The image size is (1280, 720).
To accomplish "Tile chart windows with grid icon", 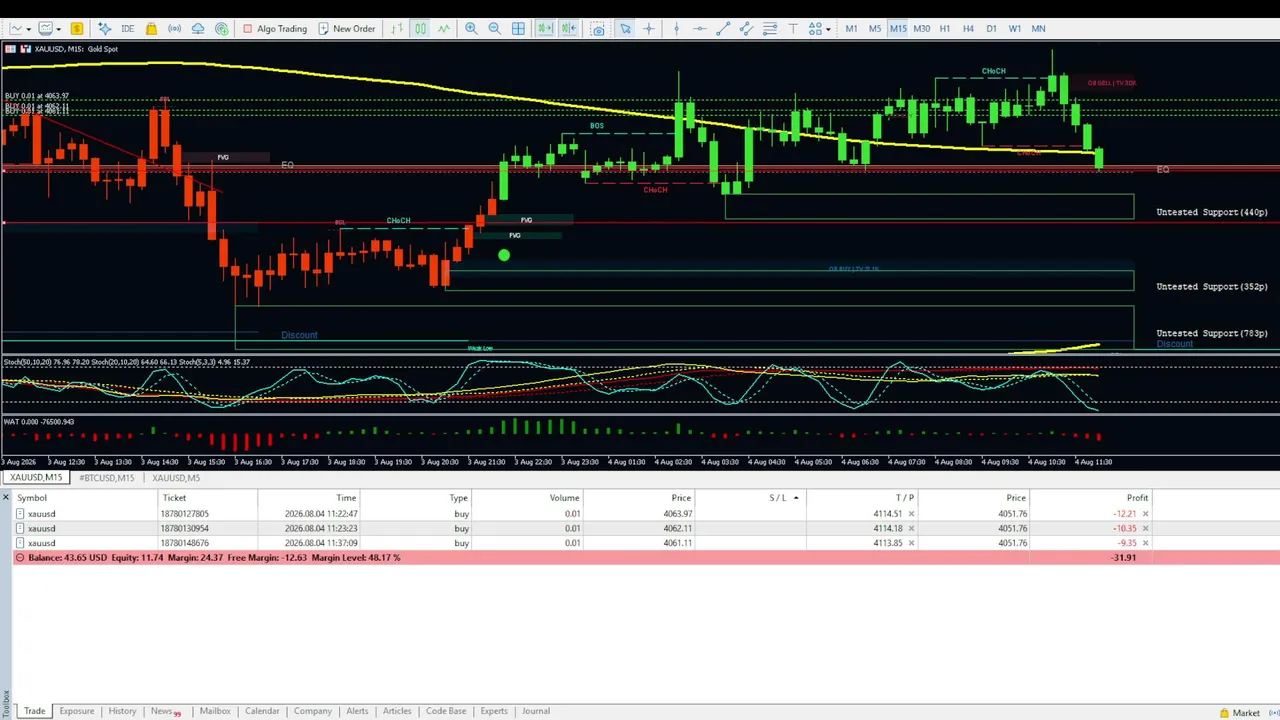I will 518,28.
